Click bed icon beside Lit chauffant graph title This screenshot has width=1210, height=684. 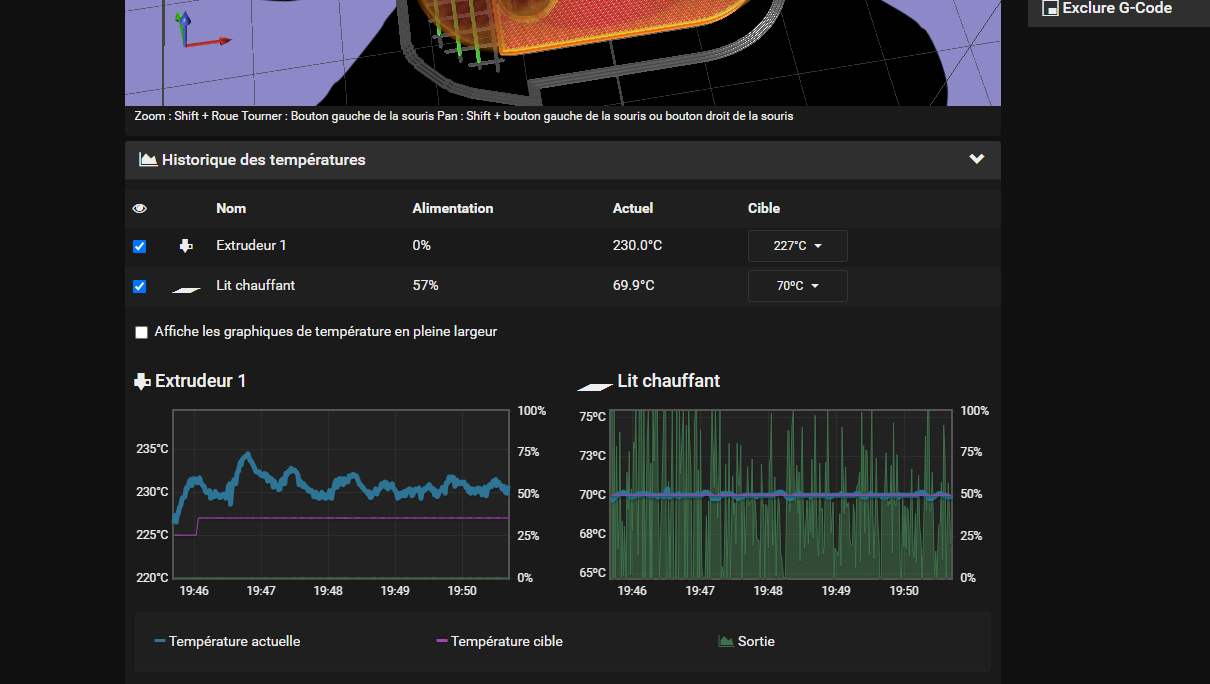pos(595,386)
